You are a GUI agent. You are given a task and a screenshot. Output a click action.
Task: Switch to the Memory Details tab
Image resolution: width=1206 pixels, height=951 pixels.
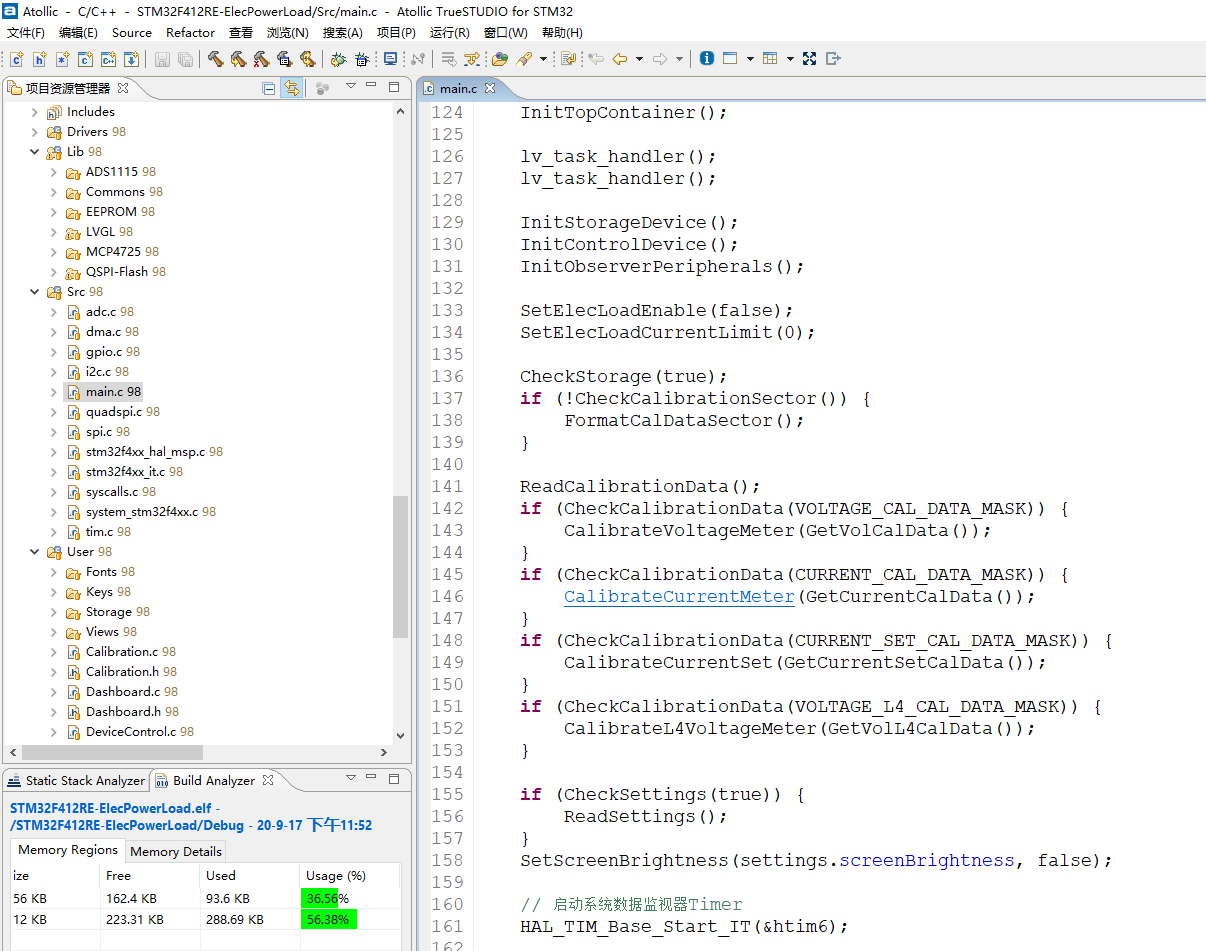pos(176,851)
